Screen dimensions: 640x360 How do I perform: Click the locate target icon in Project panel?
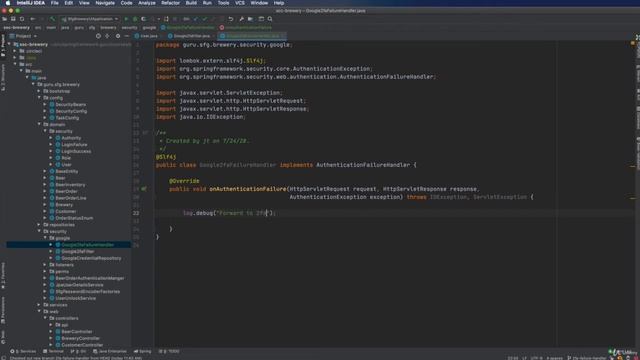[x=98, y=36]
